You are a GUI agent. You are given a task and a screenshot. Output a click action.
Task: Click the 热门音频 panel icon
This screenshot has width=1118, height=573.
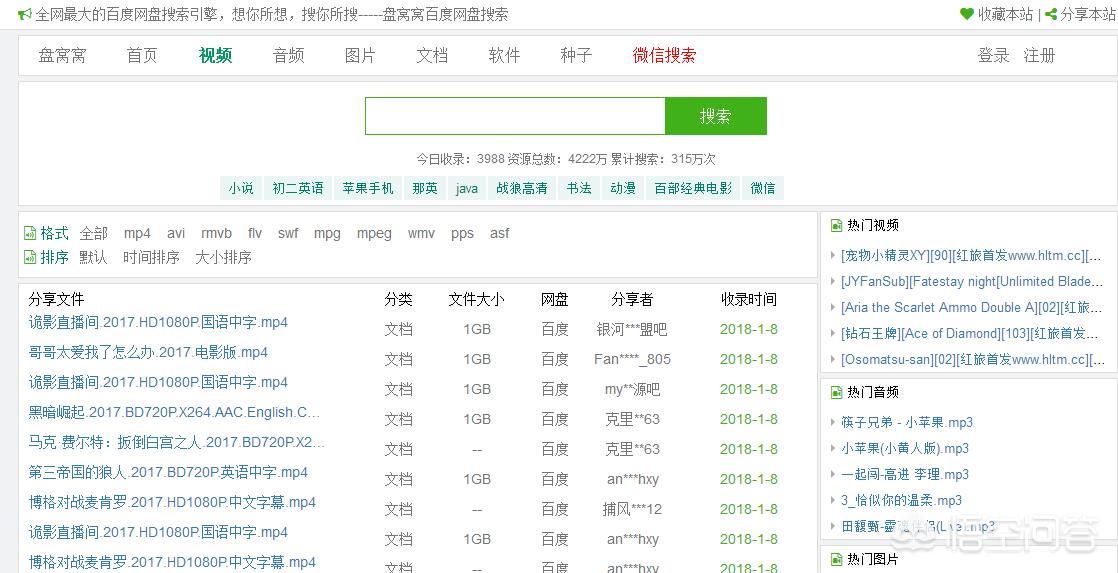click(836, 392)
